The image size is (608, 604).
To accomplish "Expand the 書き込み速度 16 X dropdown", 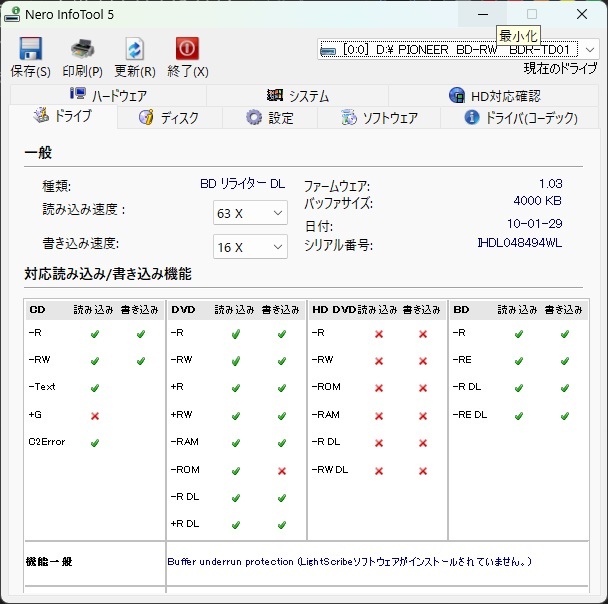I will [x=250, y=247].
